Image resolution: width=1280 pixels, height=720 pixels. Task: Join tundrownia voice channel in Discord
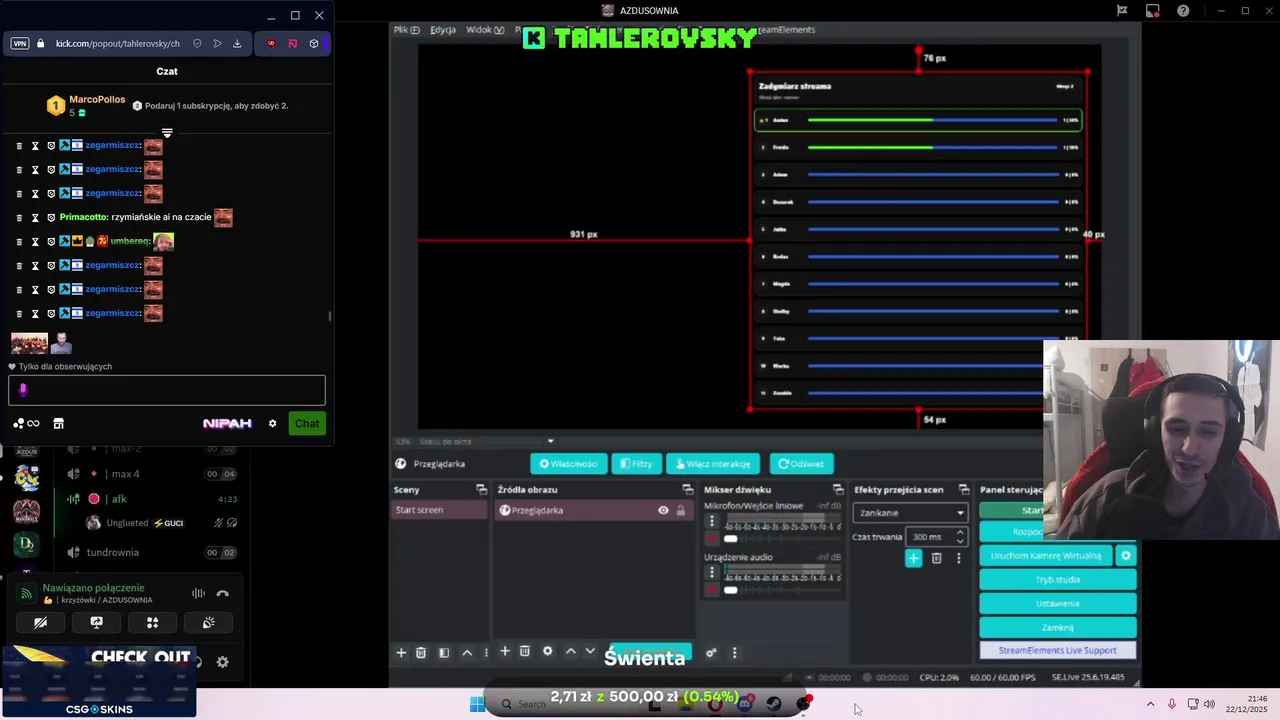click(113, 553)
